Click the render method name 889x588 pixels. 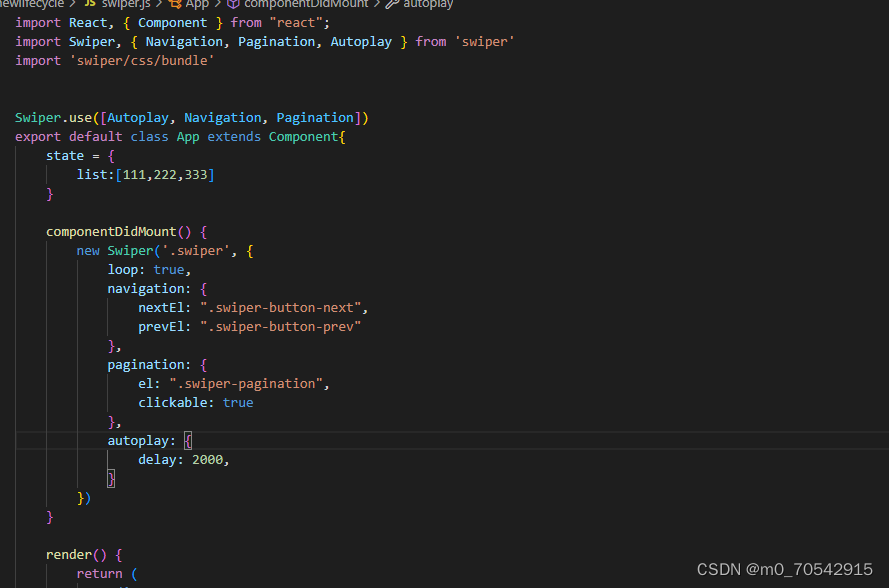[70, 554]
